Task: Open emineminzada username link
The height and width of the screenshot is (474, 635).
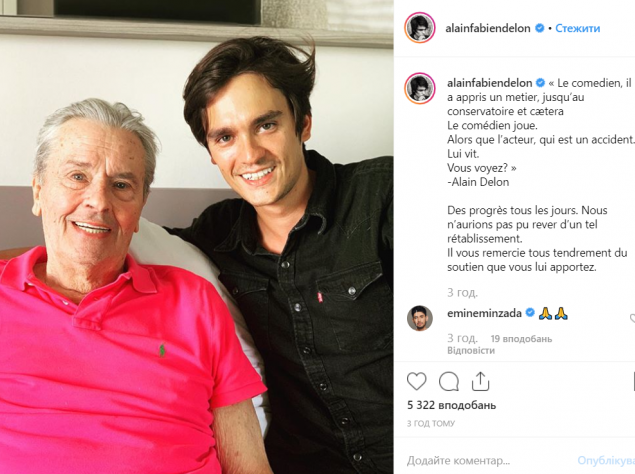Action: [484, 313]
